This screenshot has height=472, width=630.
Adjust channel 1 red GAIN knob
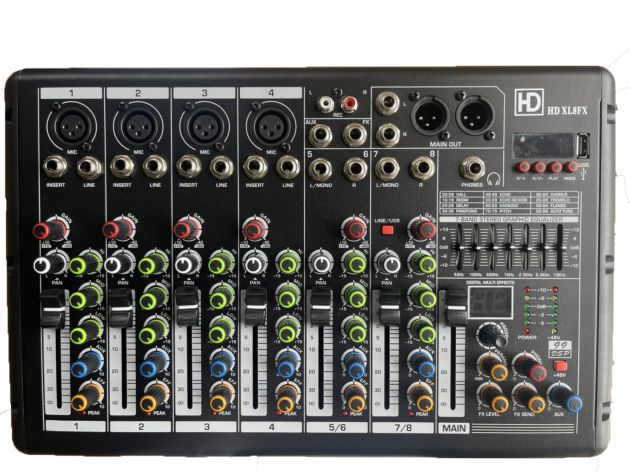pos(50,230)
